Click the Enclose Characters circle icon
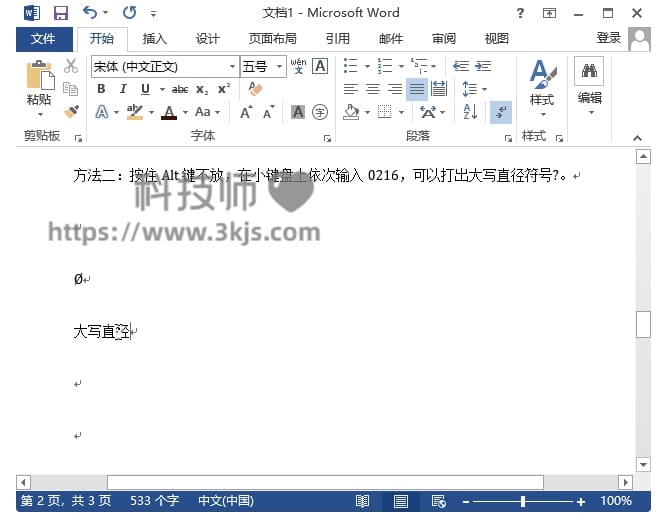 coord(320,112)
